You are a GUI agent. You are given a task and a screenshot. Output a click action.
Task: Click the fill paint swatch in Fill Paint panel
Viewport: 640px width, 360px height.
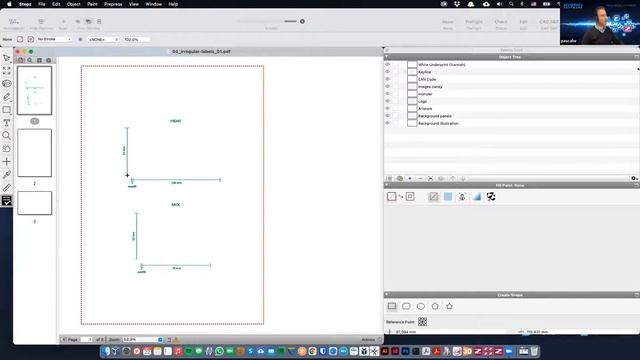pos(391,197)
